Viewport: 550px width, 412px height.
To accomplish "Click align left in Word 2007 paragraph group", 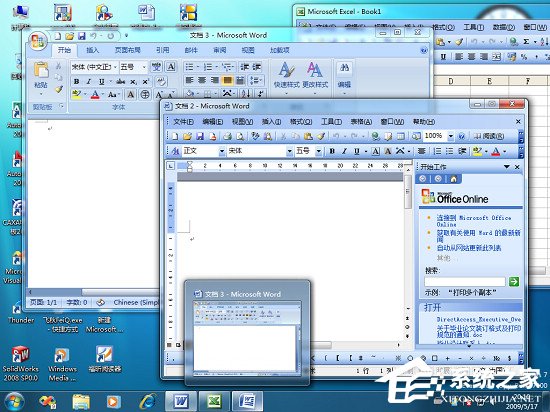I will click(x=189, y=81).
